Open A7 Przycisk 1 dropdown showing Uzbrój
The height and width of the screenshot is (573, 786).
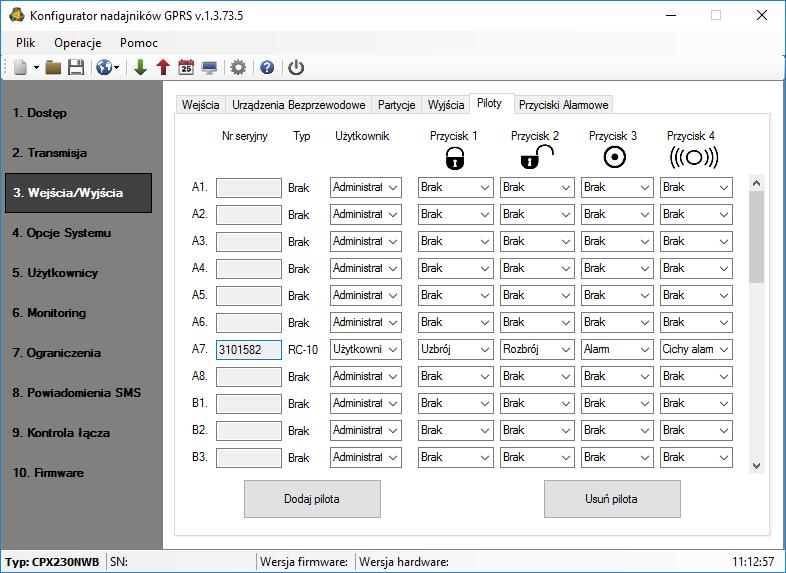(x=456, y=349)
